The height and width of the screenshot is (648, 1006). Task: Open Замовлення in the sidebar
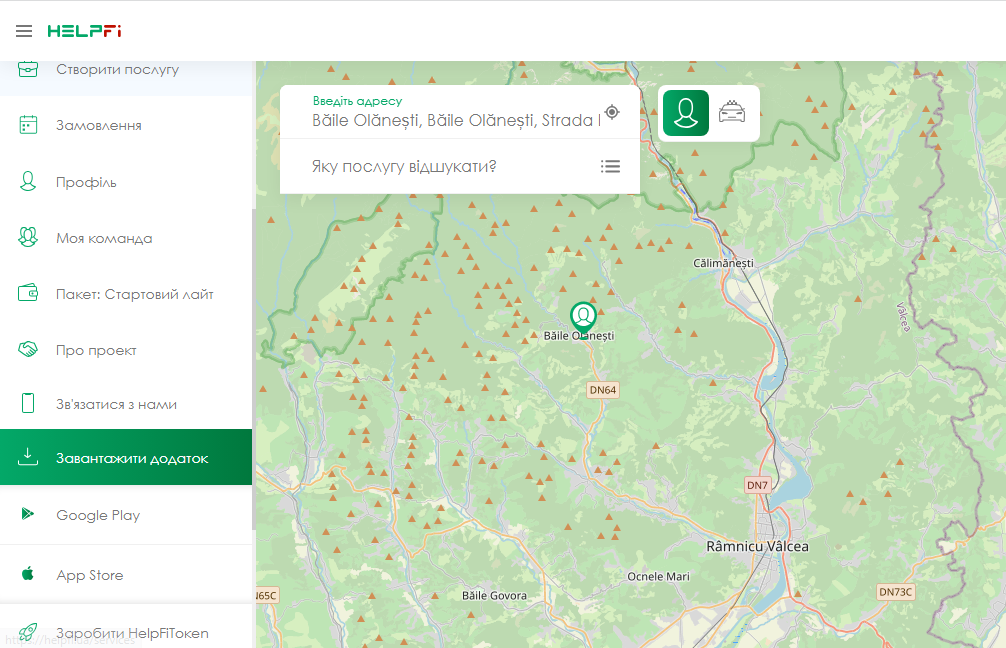click(99, 125)
